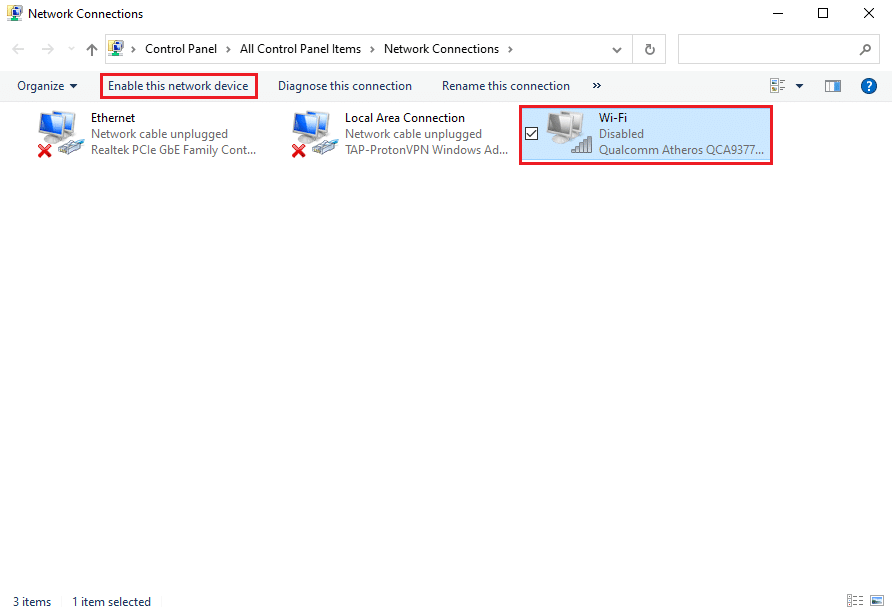Viewport: 892px width, 612px height.
Task: Show more toolbar commands via chevron
Action: pos(597,86)
